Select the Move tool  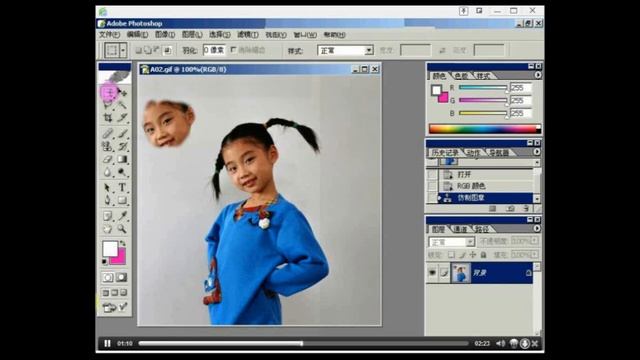tap(122, 93)
